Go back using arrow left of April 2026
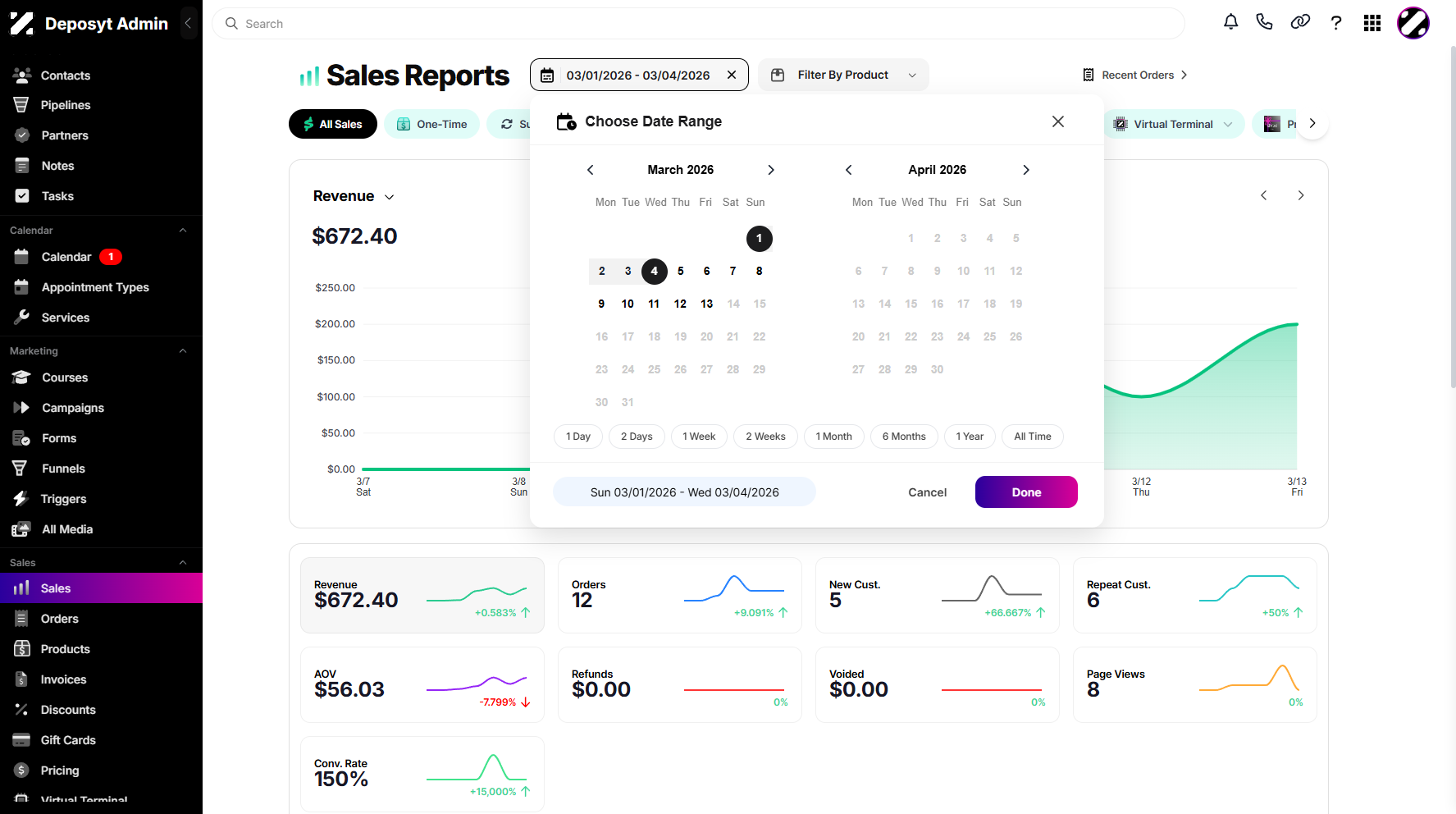Image resolution: width=1456 pixels, height=814 pixels. [849, 170]
